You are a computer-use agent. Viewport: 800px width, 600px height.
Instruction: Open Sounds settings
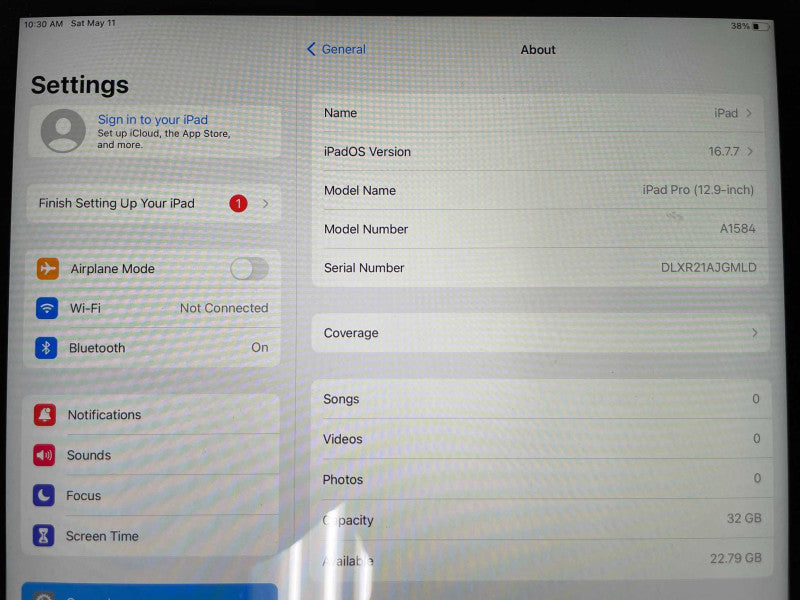pos(151,455)
